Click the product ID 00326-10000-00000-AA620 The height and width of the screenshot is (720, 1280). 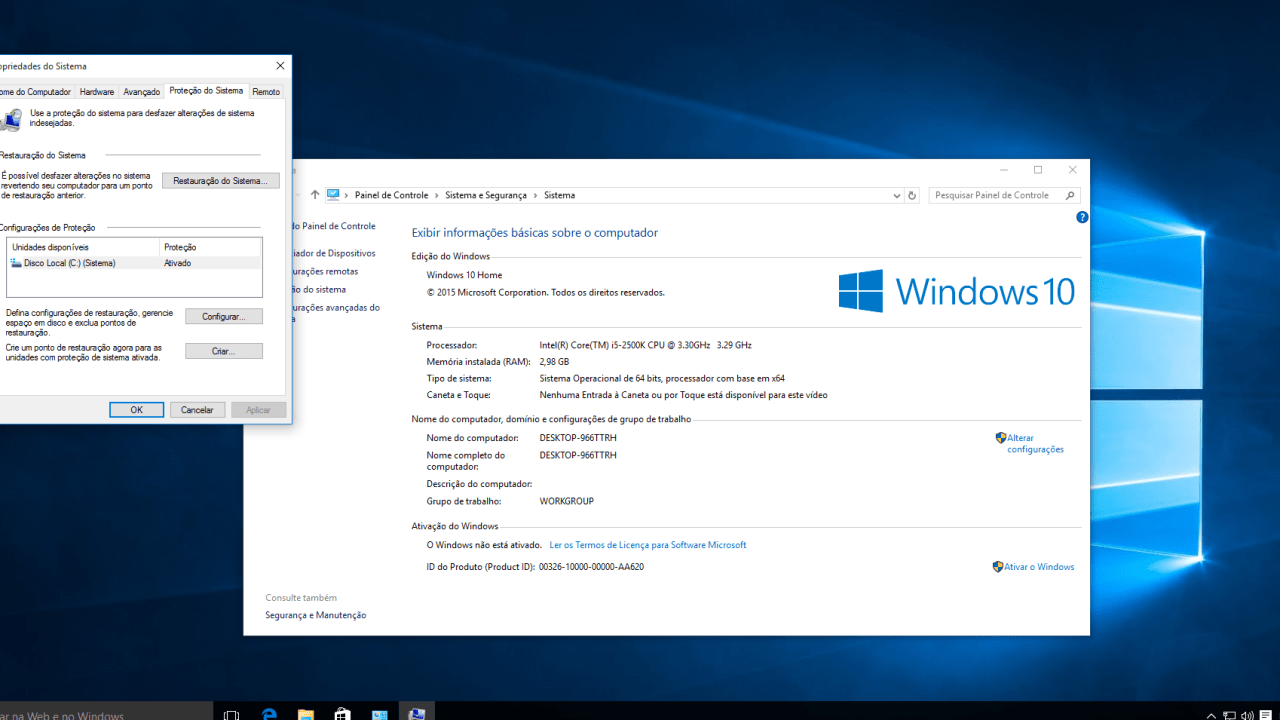click(591, 567)
